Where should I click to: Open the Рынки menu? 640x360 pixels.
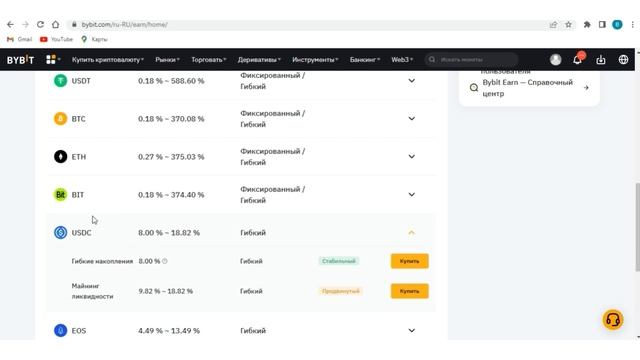[167, 60]
